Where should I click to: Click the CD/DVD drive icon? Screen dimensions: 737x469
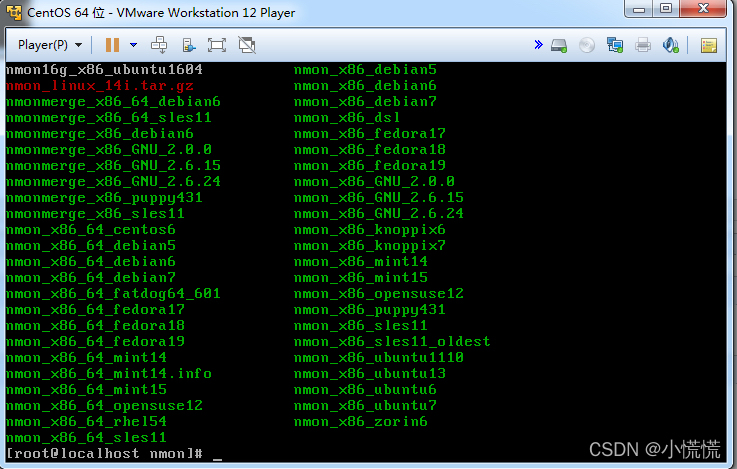[x=587, y=45]
